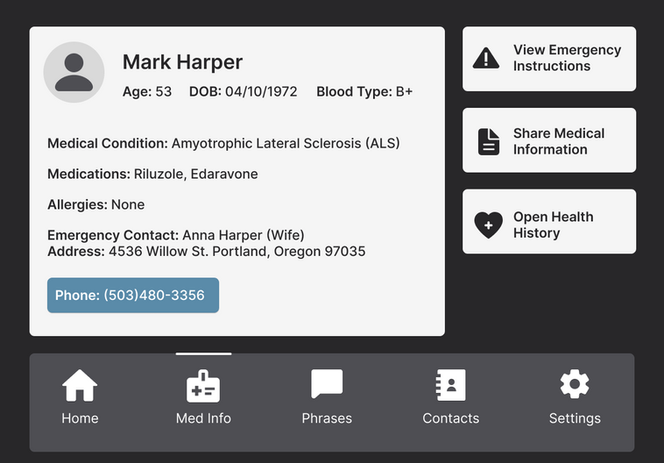Select the Med Info tab label
The image size is (664, 463).
click(203, 418)
